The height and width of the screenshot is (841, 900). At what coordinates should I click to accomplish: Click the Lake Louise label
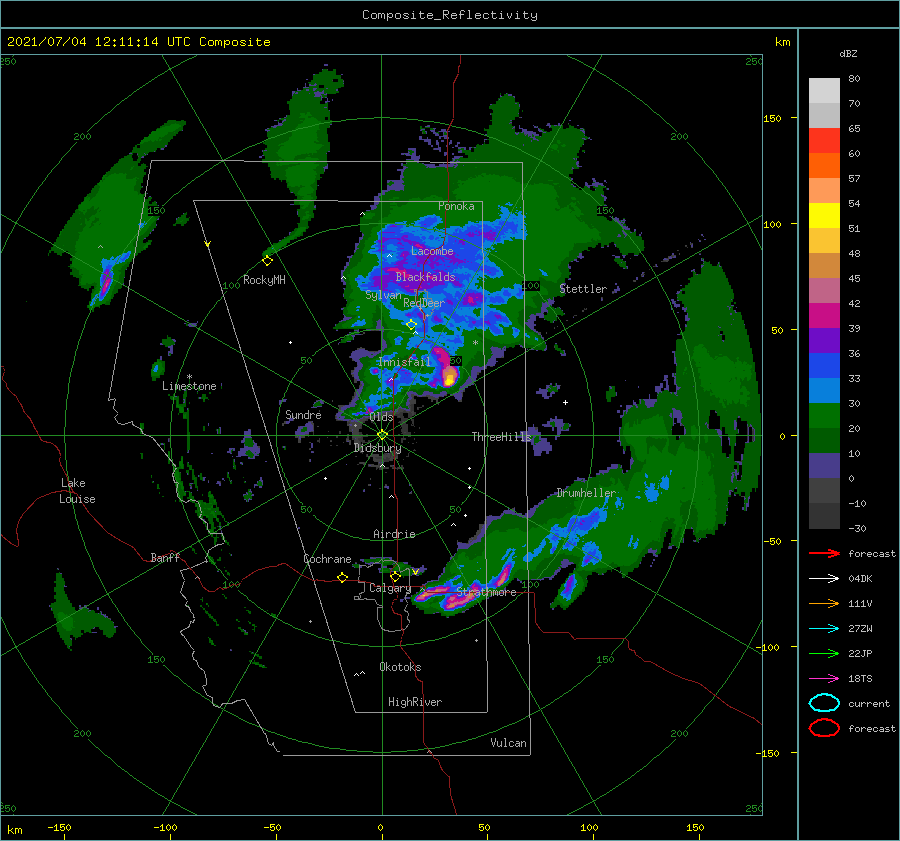click(x=77, y=491)
